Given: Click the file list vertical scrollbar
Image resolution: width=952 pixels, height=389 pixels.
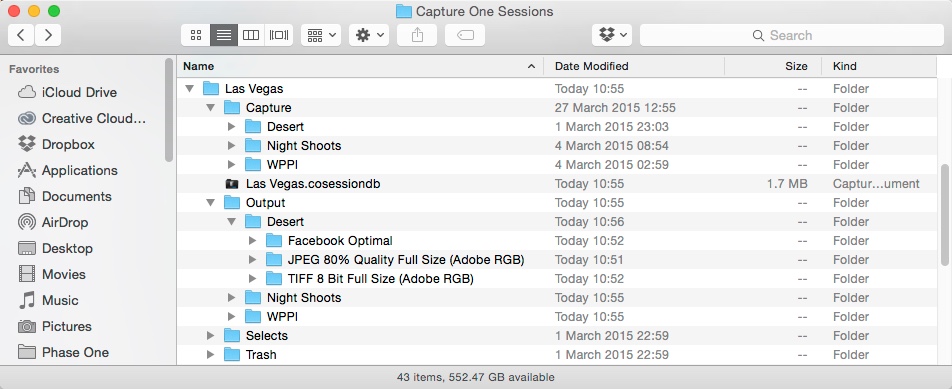Looking at the screenshot, I should point(944,215).
